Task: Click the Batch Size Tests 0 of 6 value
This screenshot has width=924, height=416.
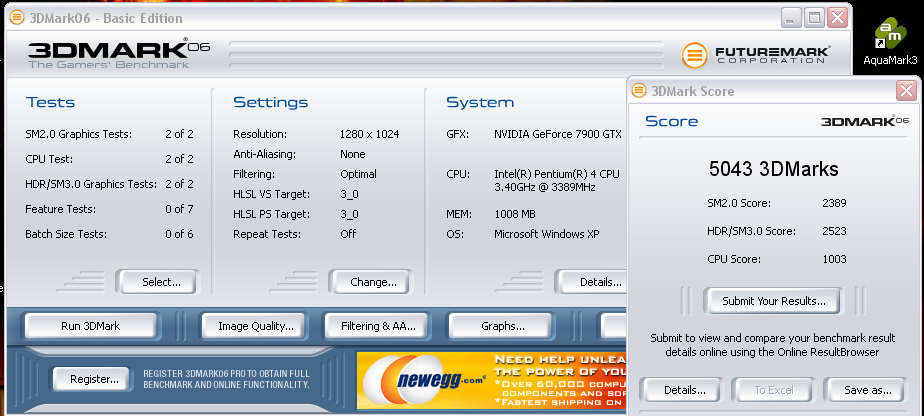Action: 179,234
